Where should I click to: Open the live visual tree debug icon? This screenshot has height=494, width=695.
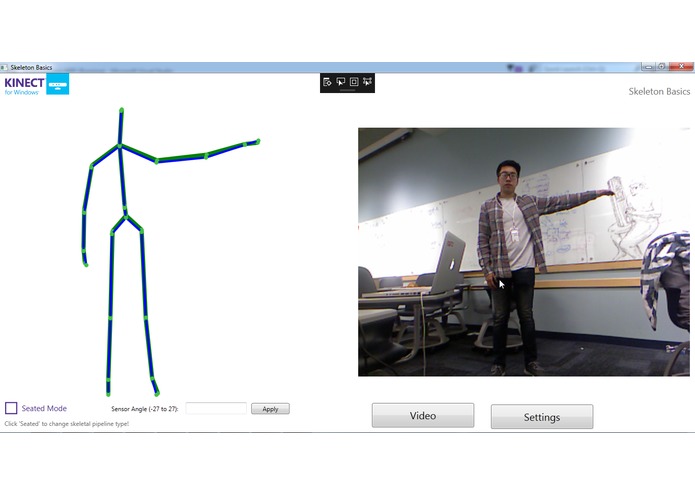pos(327,82)
